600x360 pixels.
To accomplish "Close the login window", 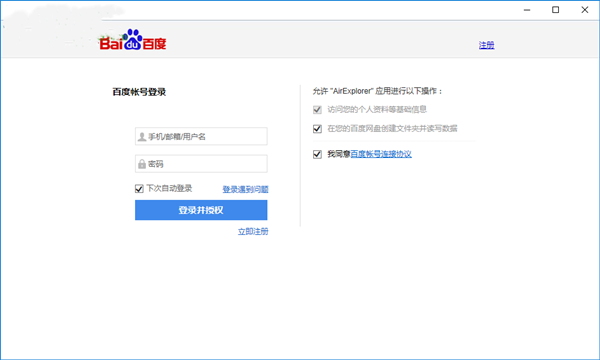I will pos(585,10).
